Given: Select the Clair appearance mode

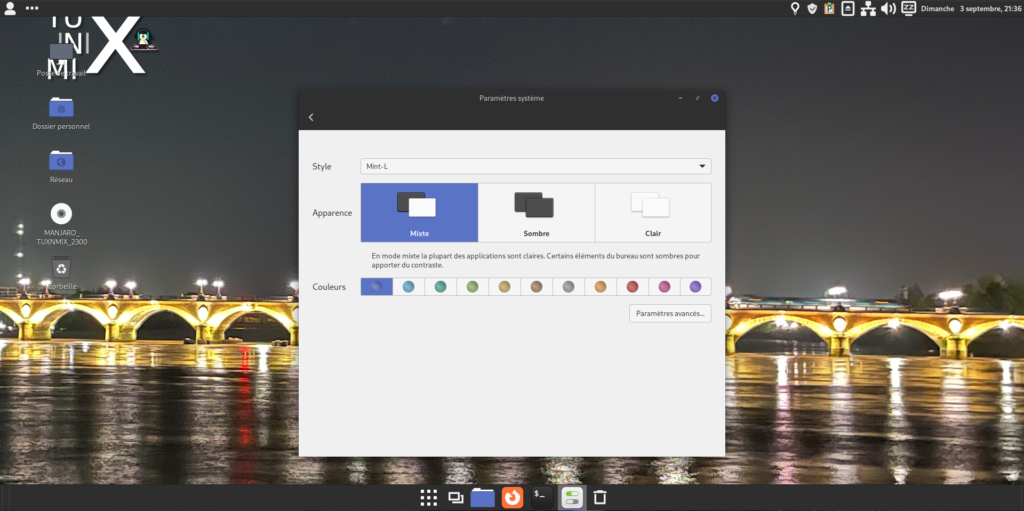Looking at the screenshot, I should point(653,212).
